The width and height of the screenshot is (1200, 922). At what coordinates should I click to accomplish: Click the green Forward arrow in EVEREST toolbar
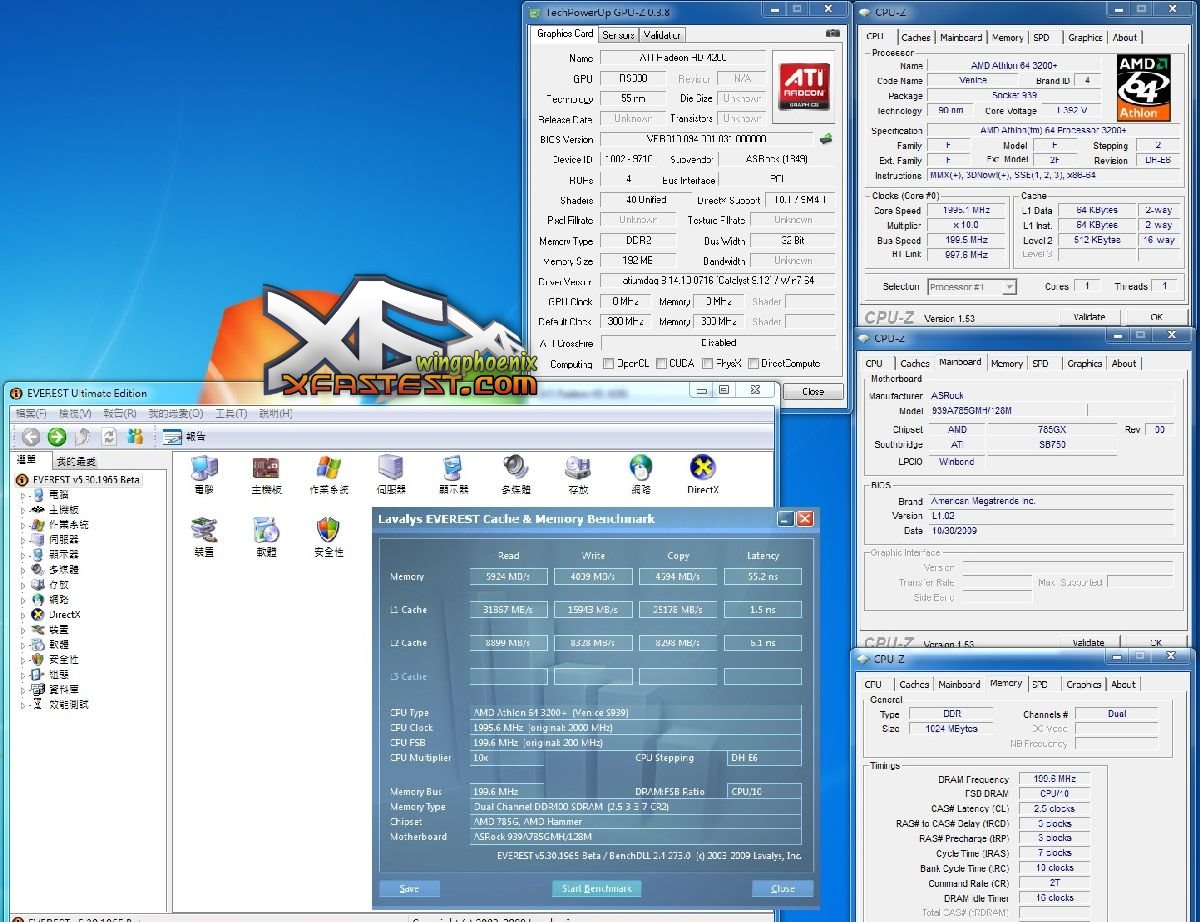57,437
